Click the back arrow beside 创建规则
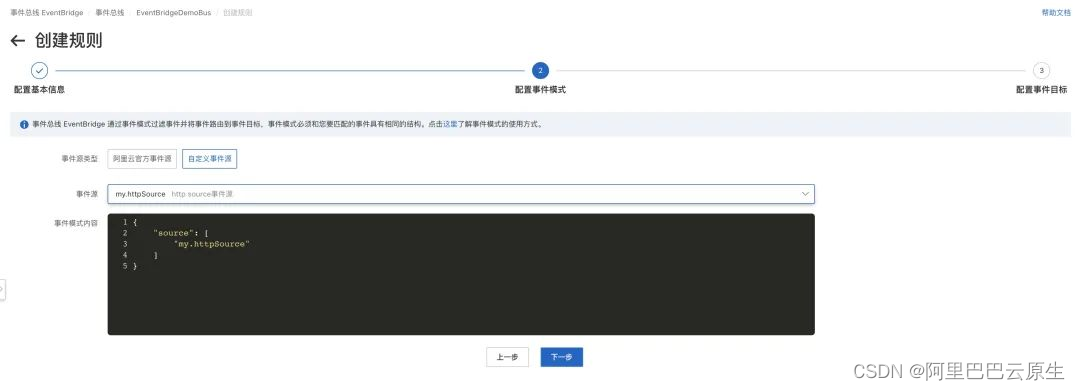The width and height of the screenshot is (1080, 390). pos(18,41)
